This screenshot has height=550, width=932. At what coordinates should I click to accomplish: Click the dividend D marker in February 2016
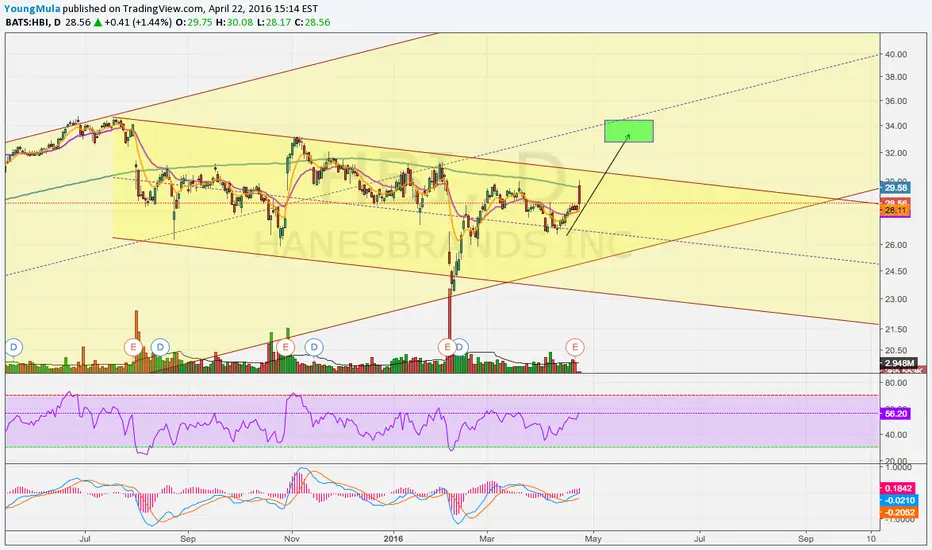[459, 347]
